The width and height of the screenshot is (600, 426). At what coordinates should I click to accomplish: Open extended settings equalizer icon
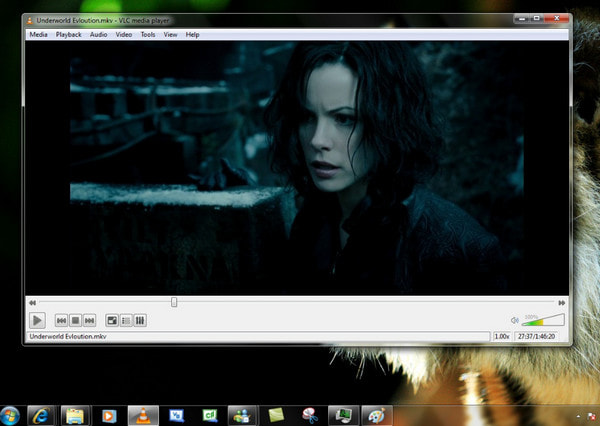click(140, 320)
